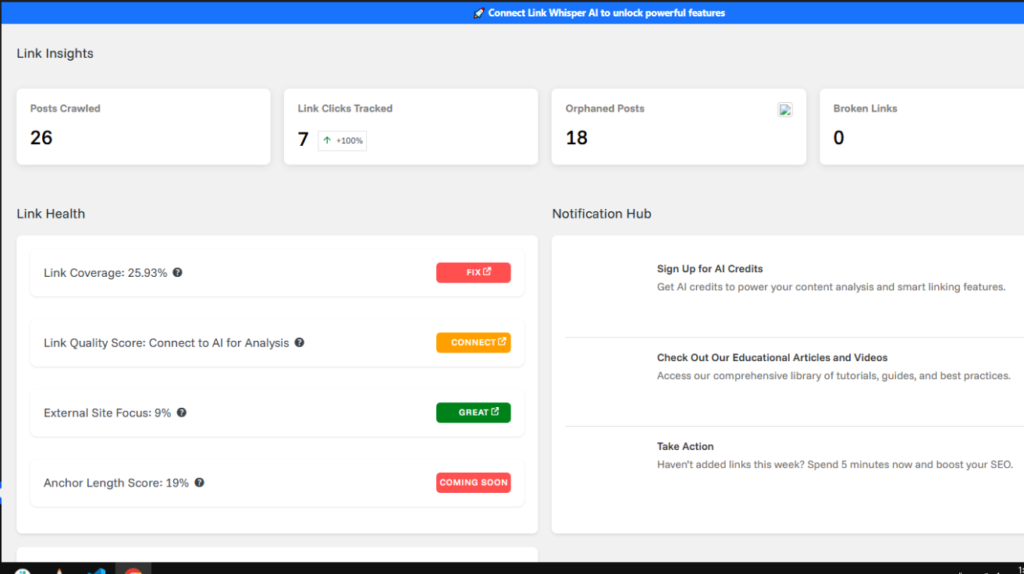This screenshot has height=574, width=1024.
Task: Open the Link Clicks Tracked card
Action: coord(411,127)
